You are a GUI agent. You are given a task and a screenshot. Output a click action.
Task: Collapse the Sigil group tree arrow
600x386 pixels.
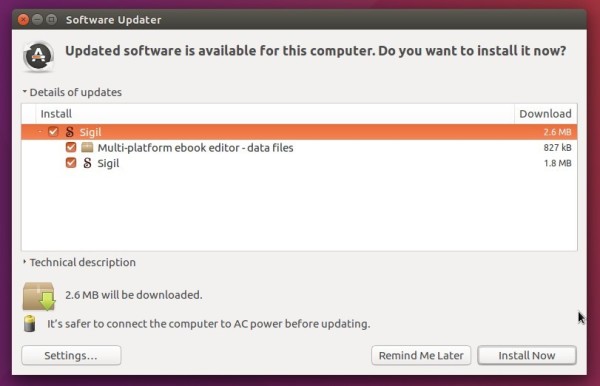[x=40, y=132]
